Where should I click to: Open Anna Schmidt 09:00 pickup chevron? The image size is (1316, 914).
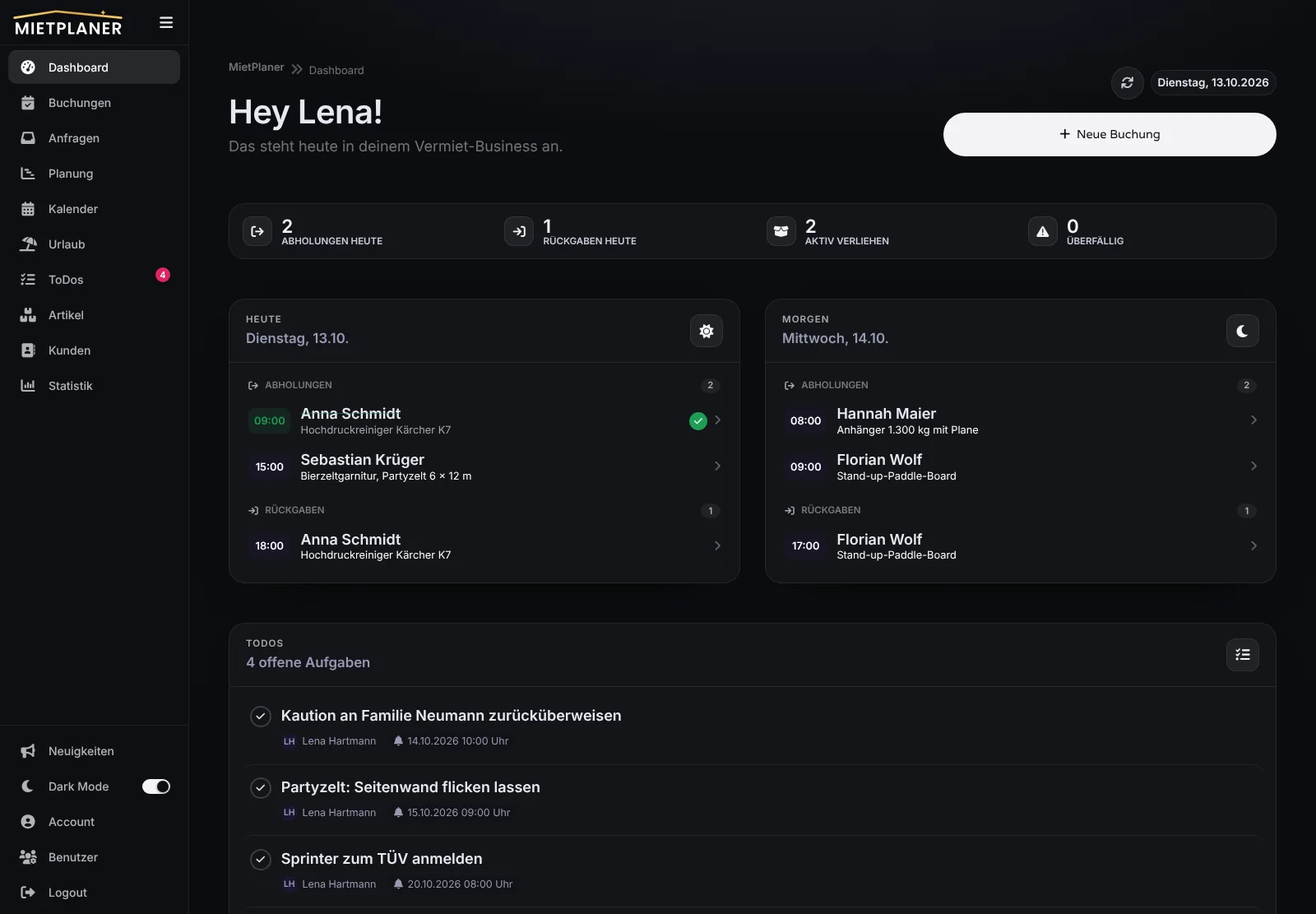click(717, 420)
